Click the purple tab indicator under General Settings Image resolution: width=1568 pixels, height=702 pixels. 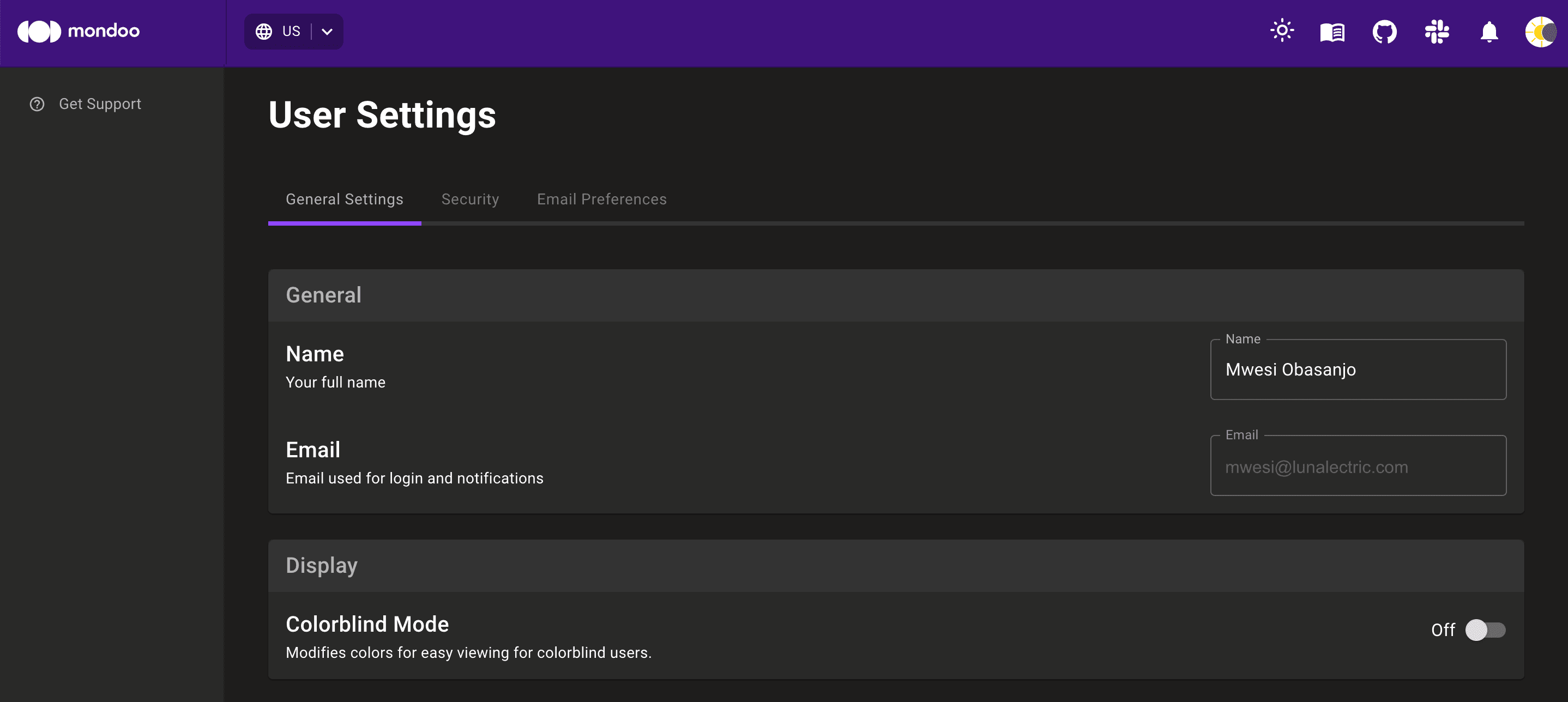(x=345, y=224)
